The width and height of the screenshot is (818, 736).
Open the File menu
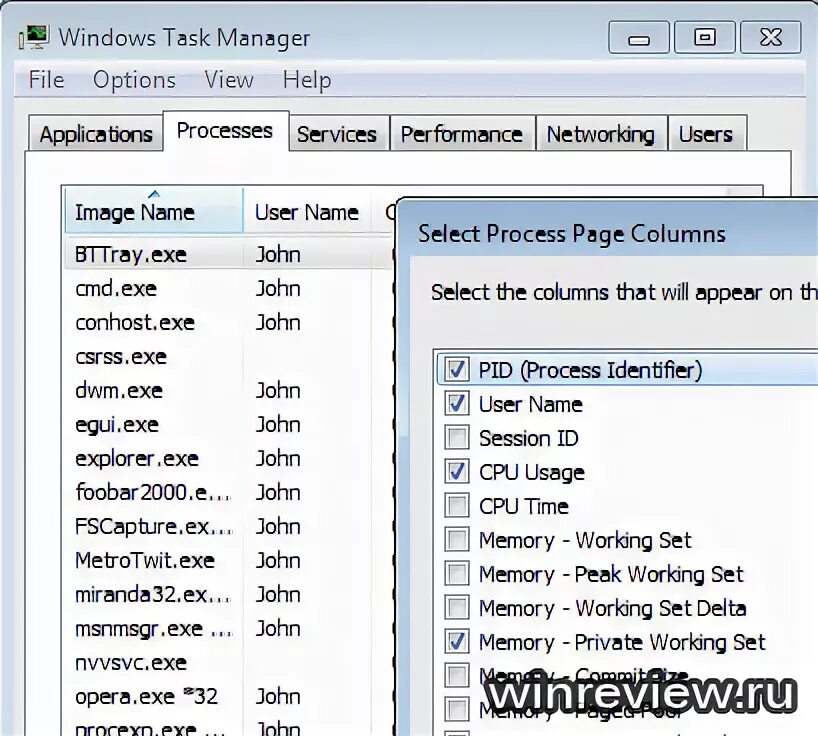click(x=46, y=80)
